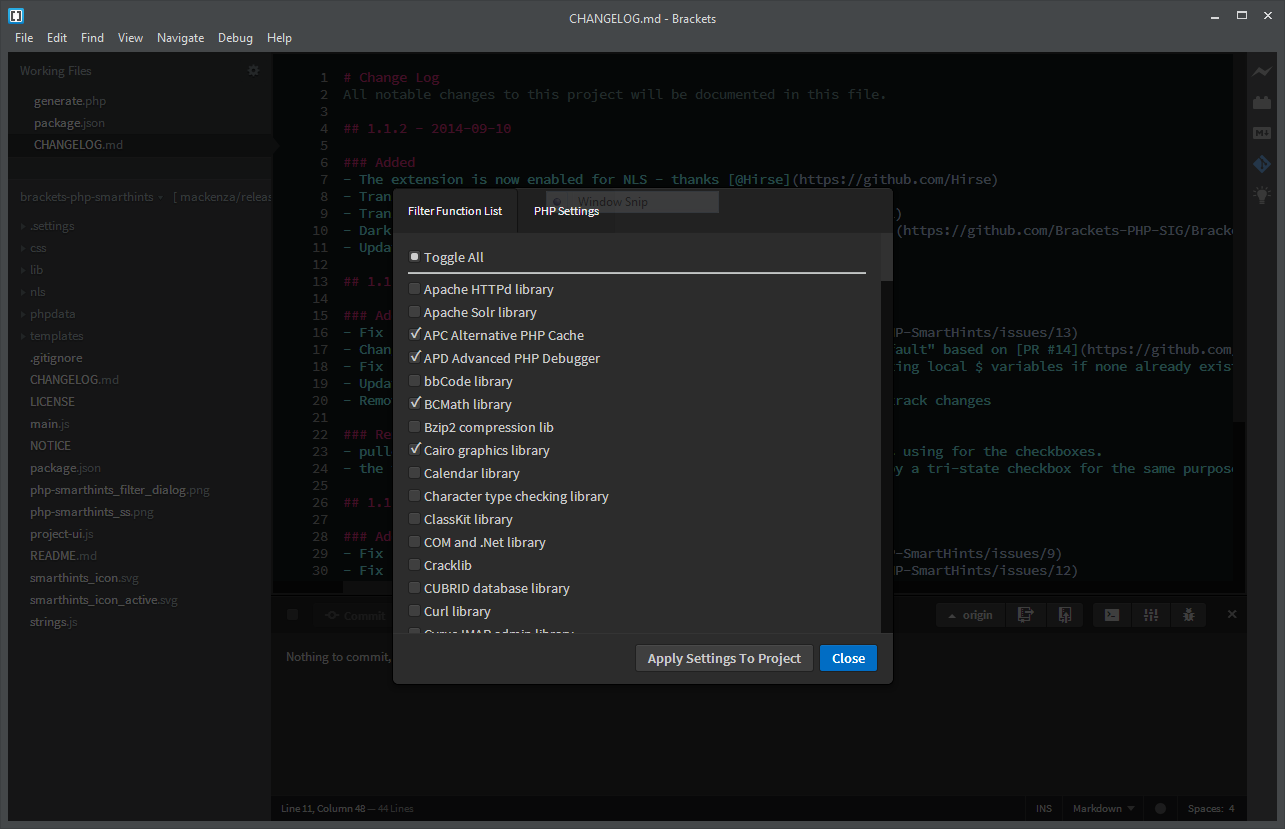
Task: Open generate.php in Working Files
Action: click(x=70, y=101)
